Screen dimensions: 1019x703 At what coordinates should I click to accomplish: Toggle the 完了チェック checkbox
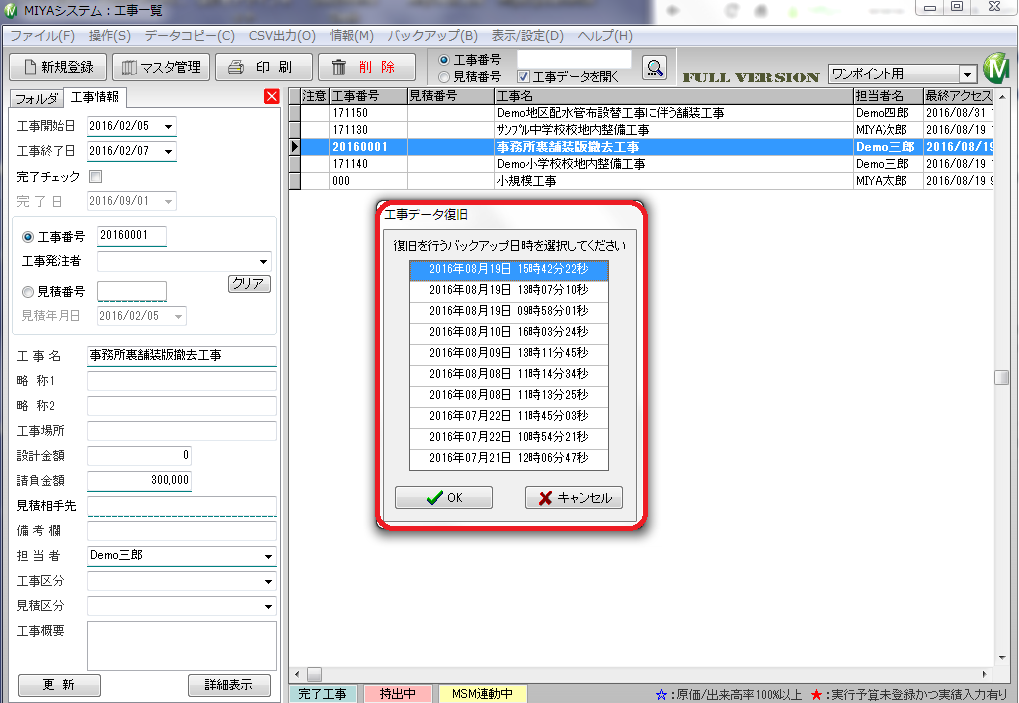(x=96, y=176)
